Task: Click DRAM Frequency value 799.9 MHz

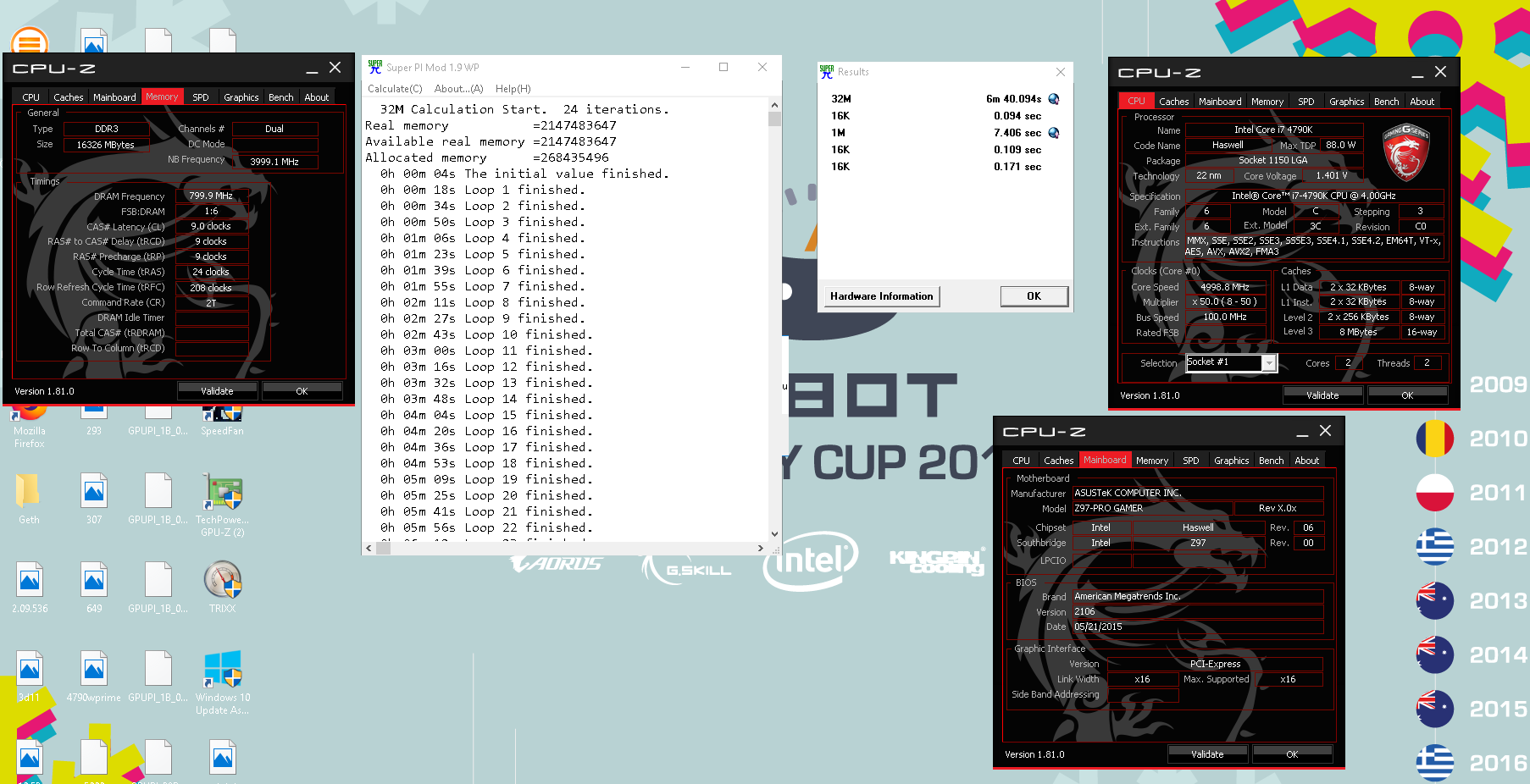Action: 212,196
